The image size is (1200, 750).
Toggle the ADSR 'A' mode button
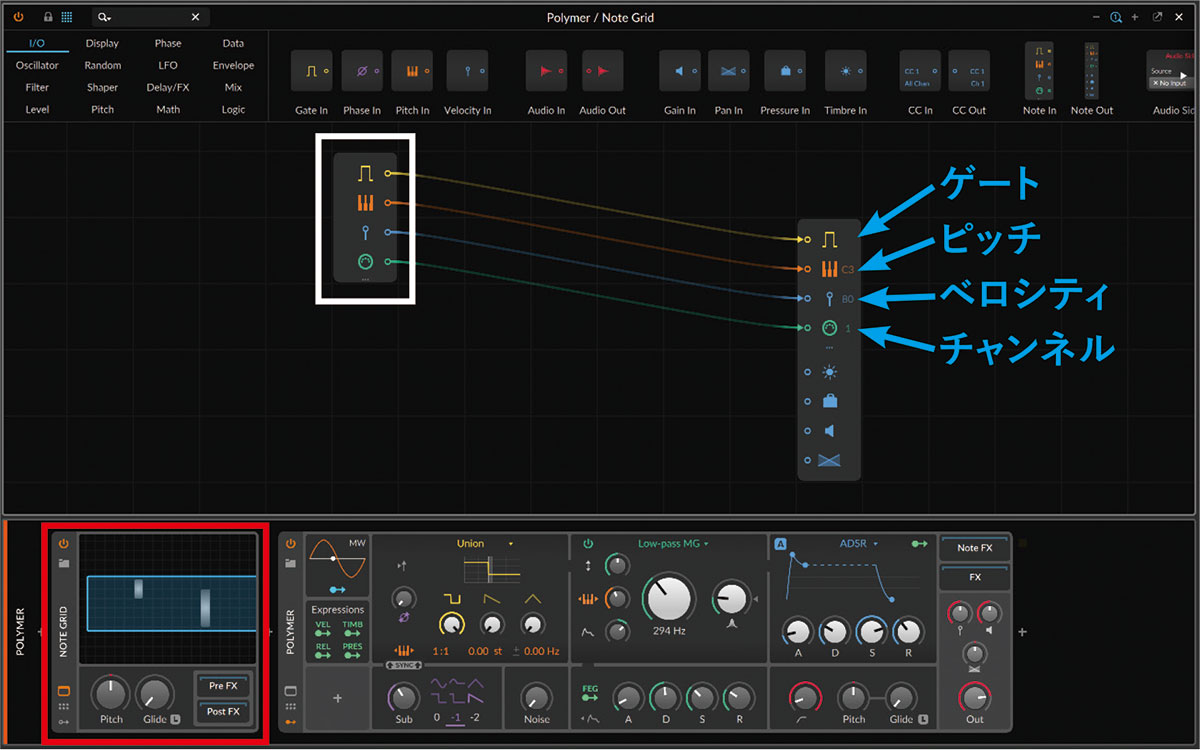coord(781,544)
